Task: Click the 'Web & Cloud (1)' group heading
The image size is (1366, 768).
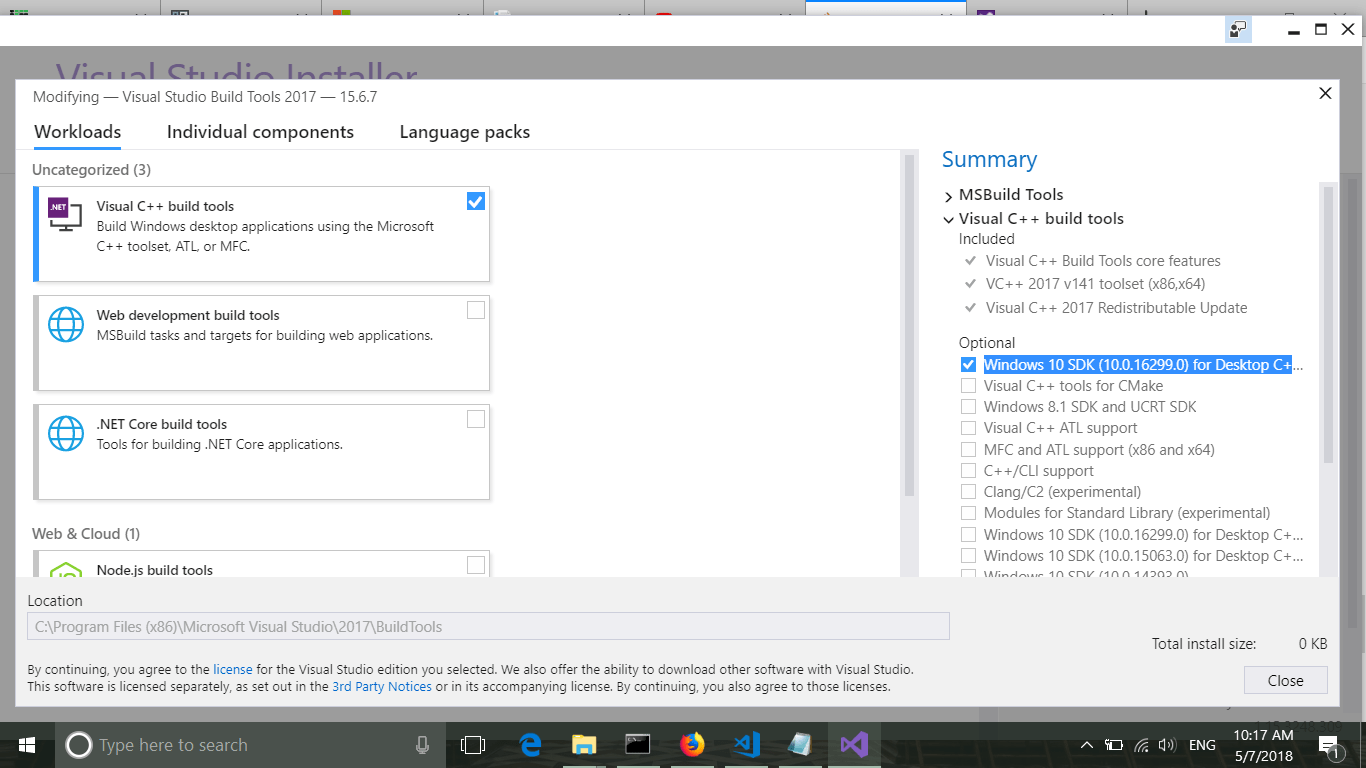Action: click(86, 534)
